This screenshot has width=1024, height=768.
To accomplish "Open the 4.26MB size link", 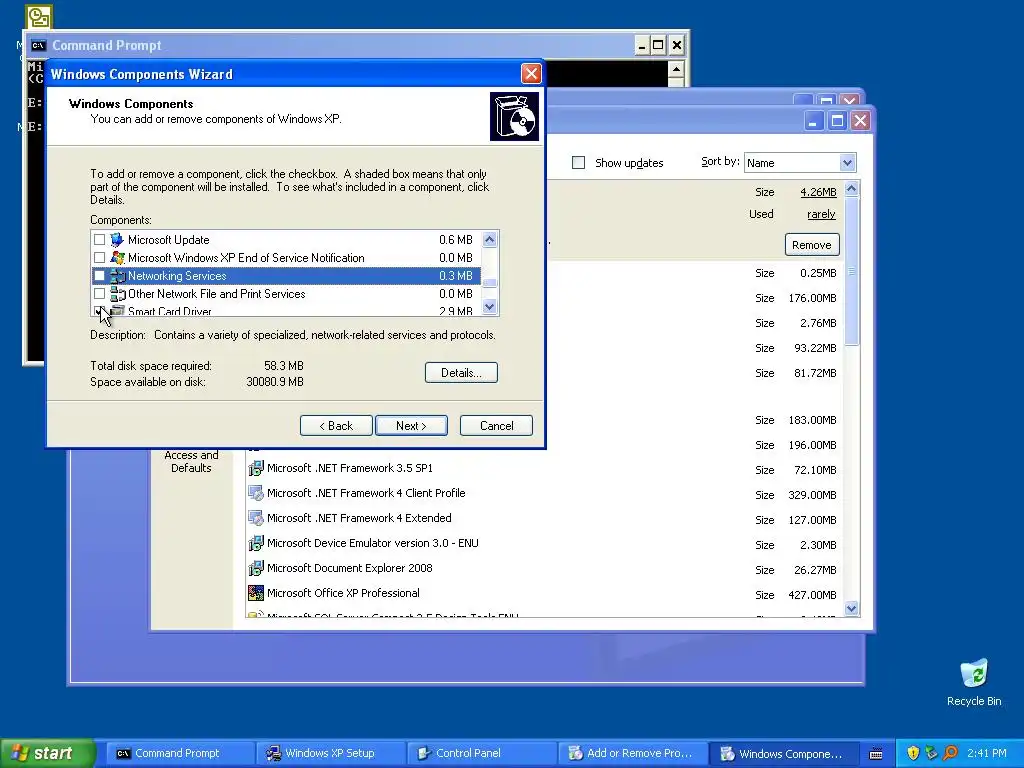I will point(818,192).
